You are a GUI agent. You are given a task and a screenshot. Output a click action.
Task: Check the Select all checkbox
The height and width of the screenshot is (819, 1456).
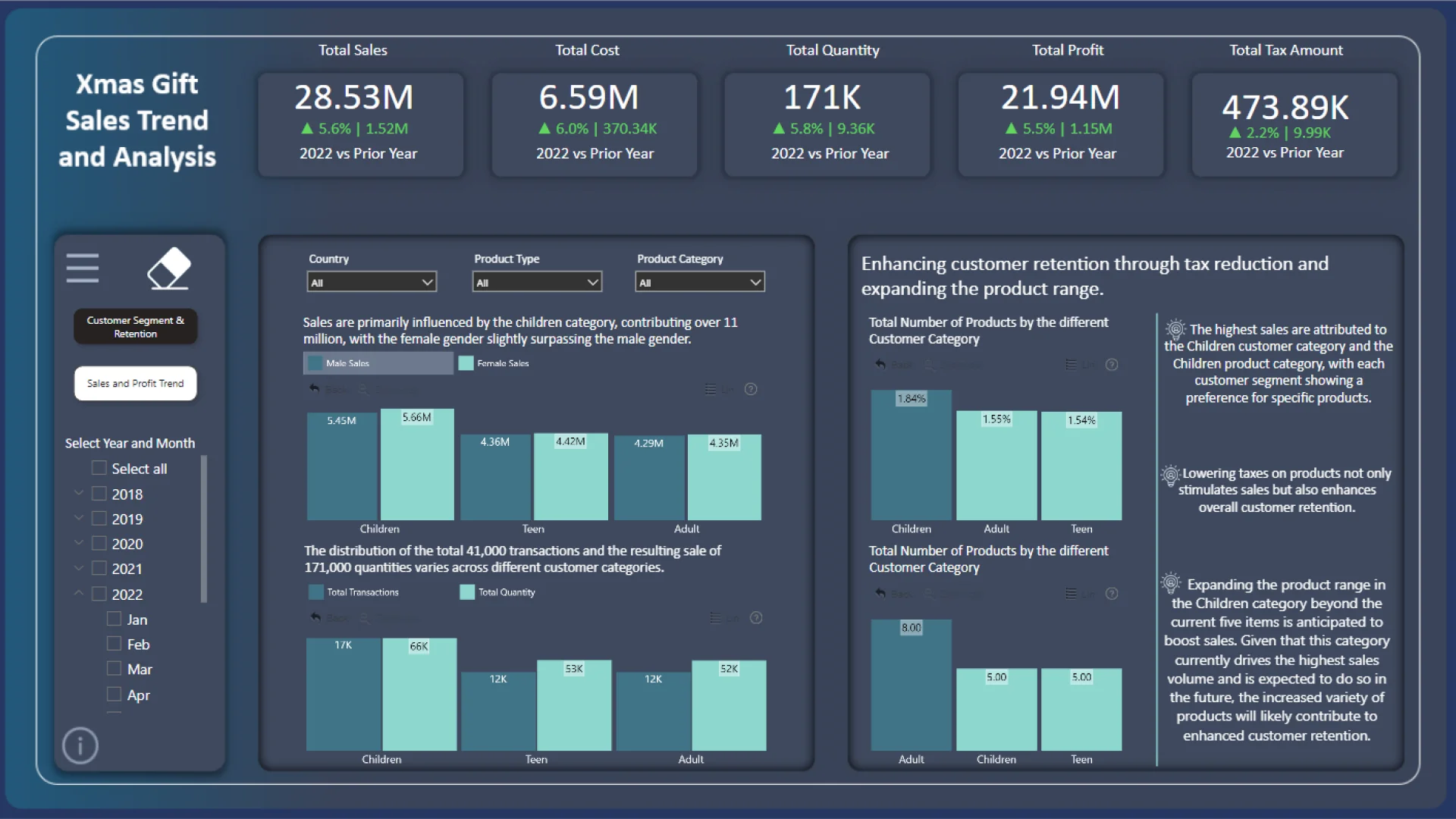click(99, 468)
